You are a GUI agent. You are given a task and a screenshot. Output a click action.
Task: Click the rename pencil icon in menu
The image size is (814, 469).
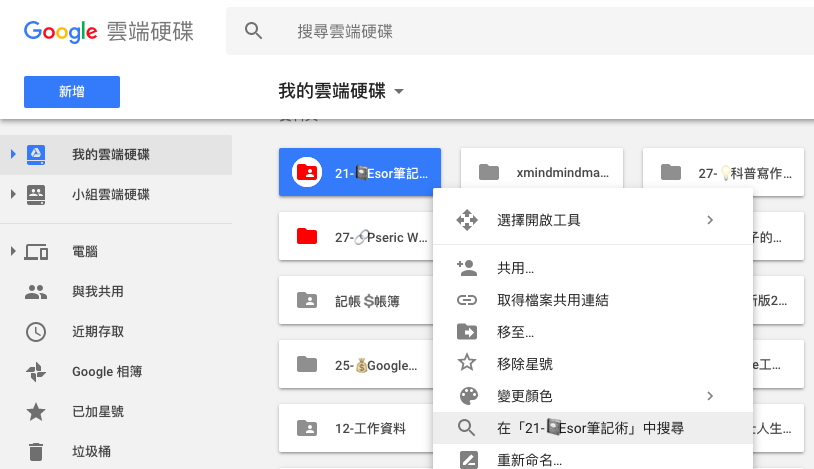(x=469, y=460)
